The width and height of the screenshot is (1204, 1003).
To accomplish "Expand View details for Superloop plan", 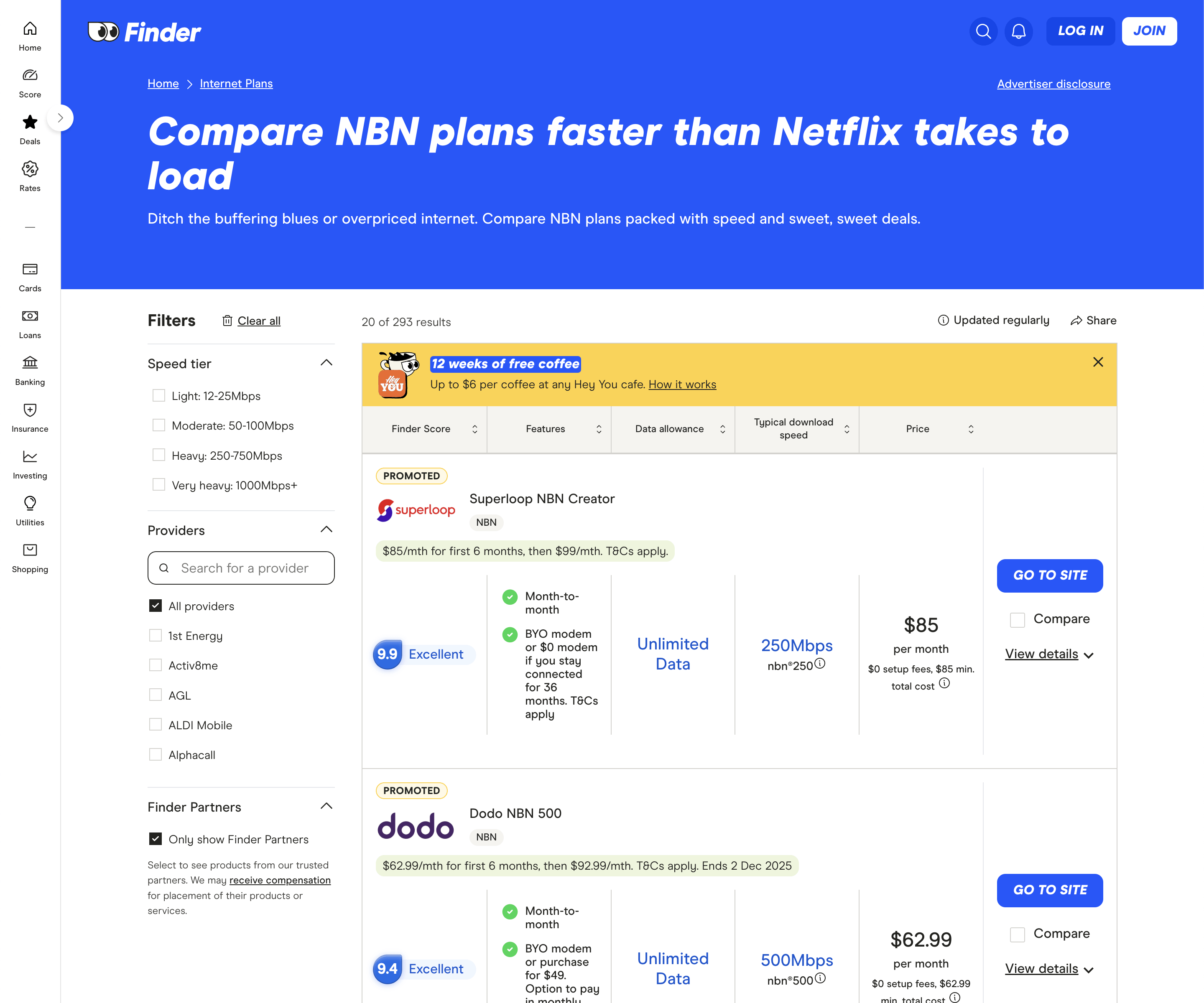I will tap(1049, 654).
